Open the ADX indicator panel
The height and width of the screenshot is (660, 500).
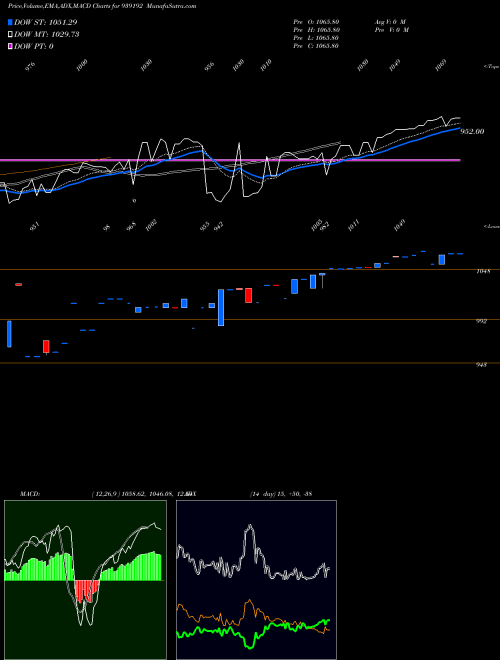[256, 580]
